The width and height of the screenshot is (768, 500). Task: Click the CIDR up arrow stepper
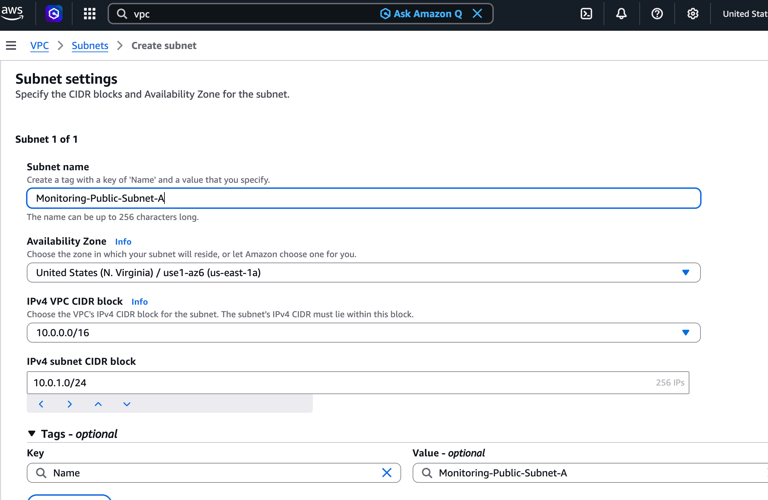[98, 404]
